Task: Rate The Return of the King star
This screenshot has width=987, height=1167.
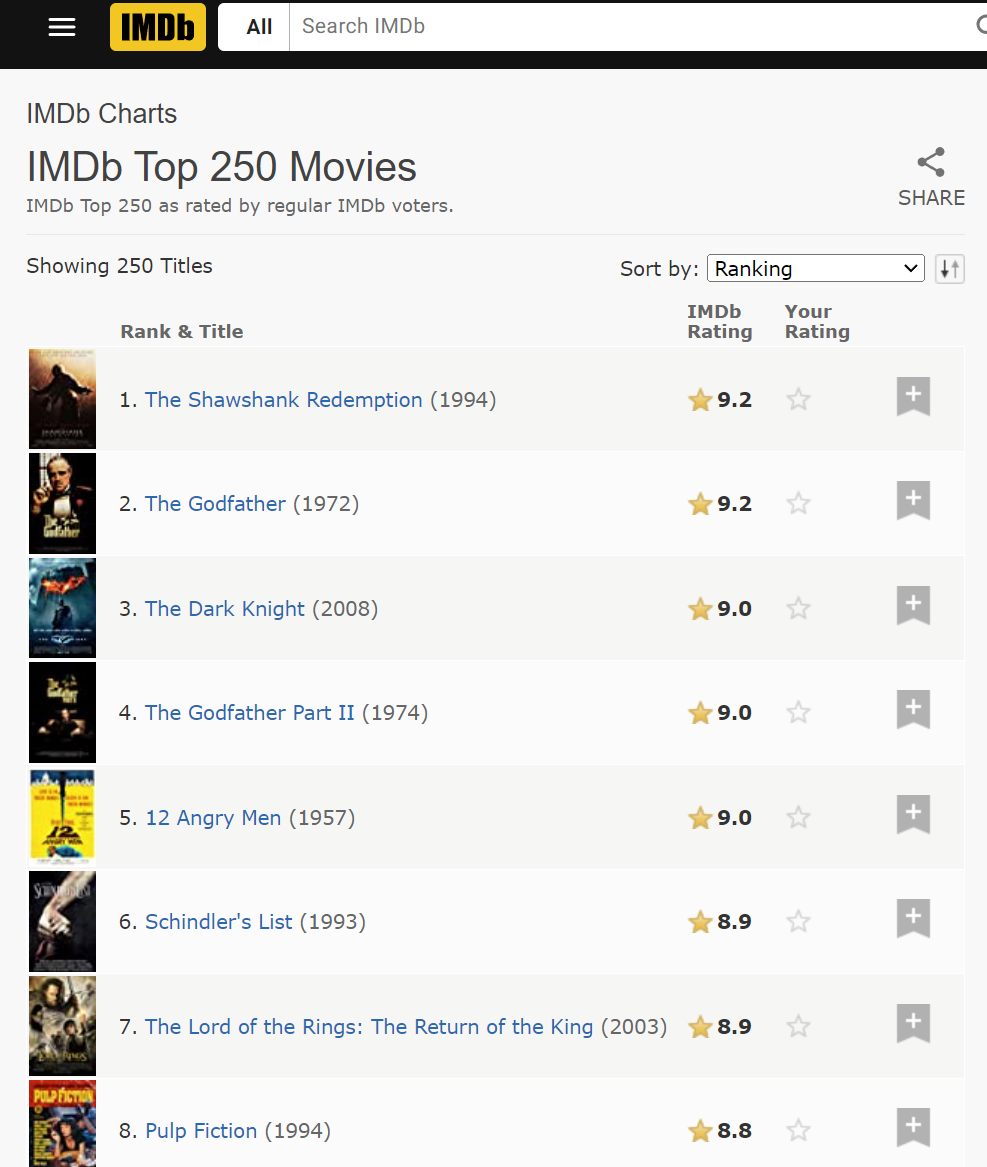Action: pos(798,1027)
